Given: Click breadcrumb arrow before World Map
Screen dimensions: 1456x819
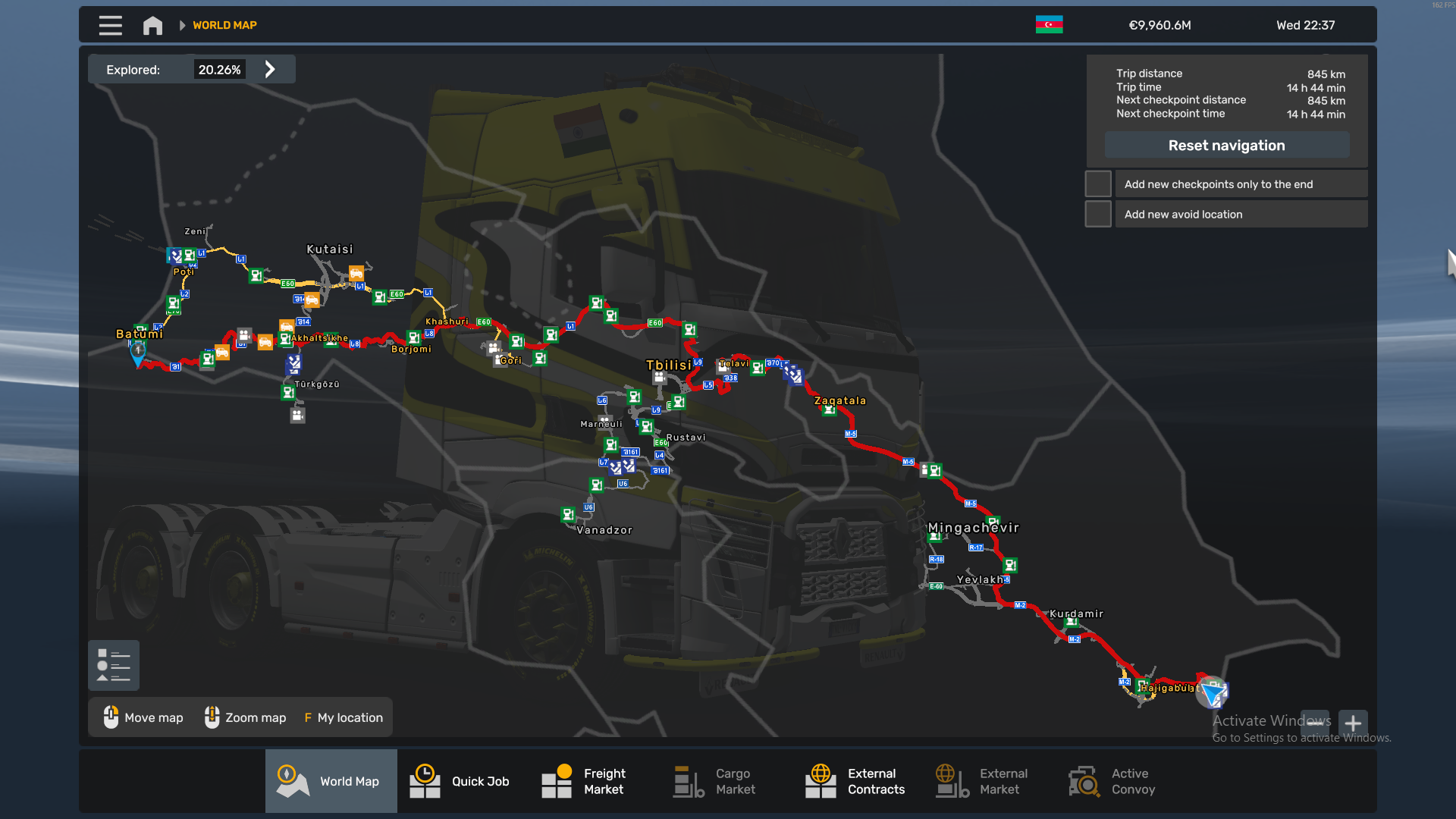Looking at the screenshot, I should (x=182, y=25).
